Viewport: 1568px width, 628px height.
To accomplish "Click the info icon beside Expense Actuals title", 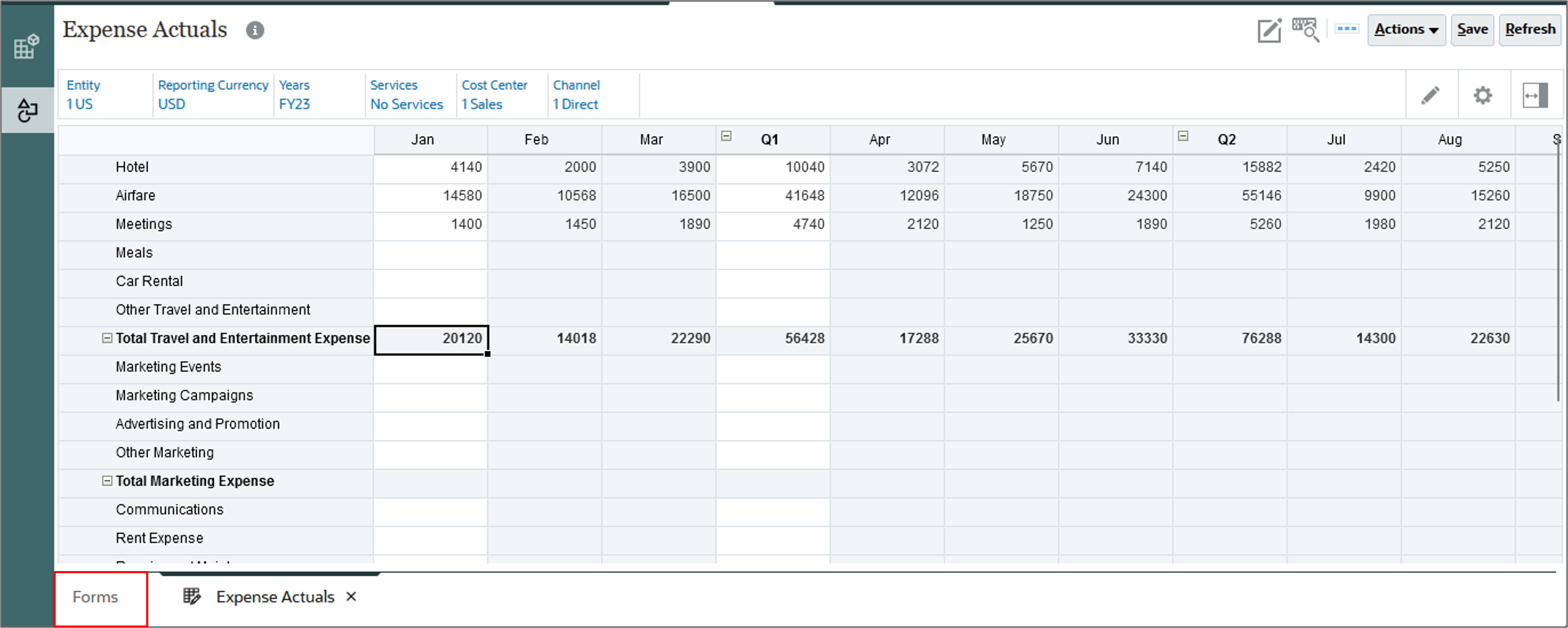I will pos(256,30).
